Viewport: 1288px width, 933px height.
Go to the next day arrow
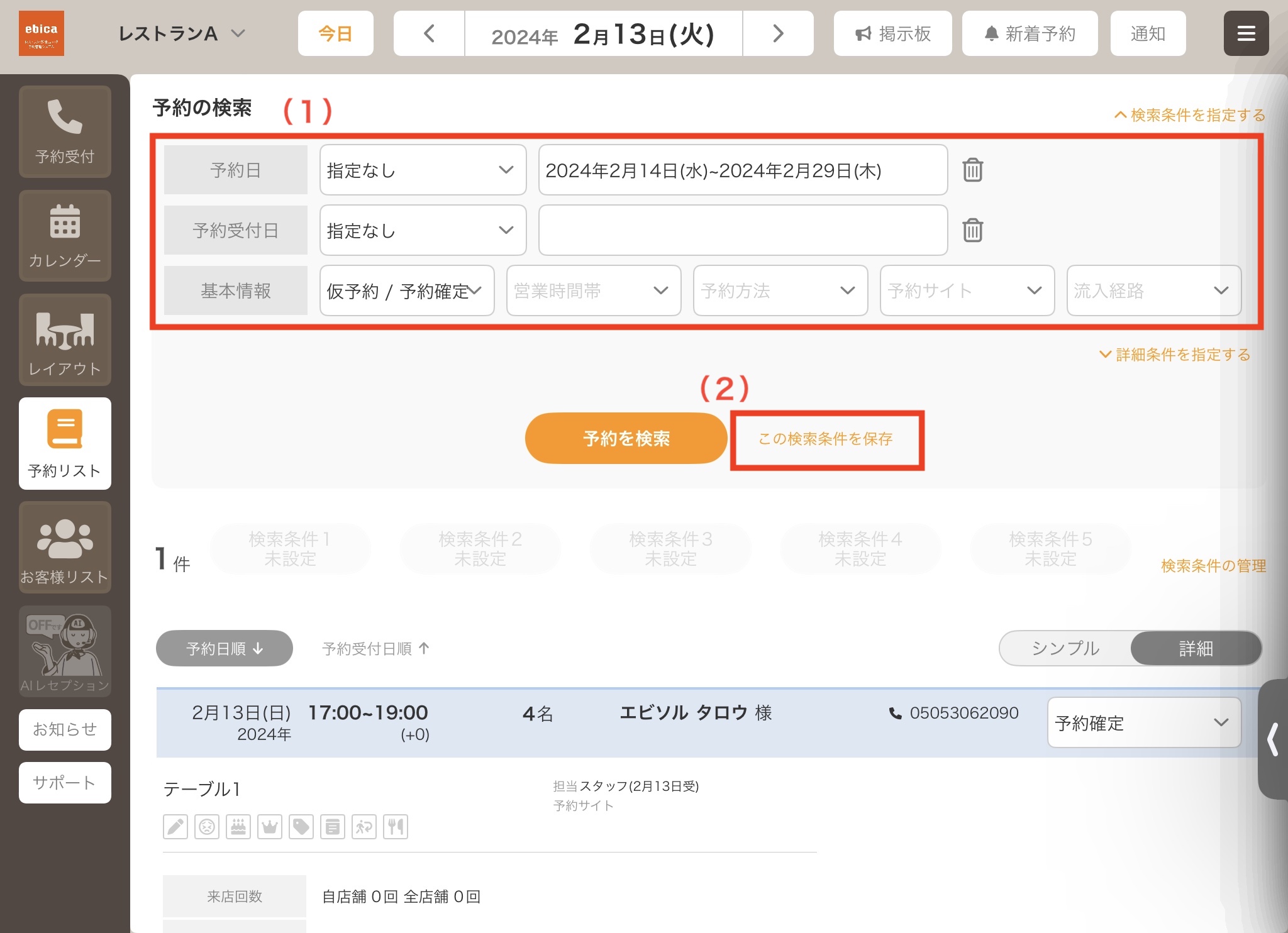[778, 33]
